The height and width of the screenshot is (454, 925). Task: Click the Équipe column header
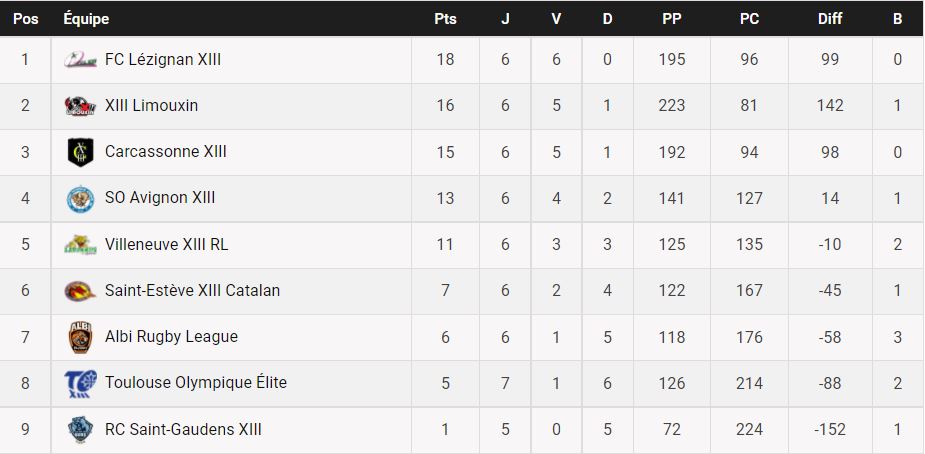(86, 19)
